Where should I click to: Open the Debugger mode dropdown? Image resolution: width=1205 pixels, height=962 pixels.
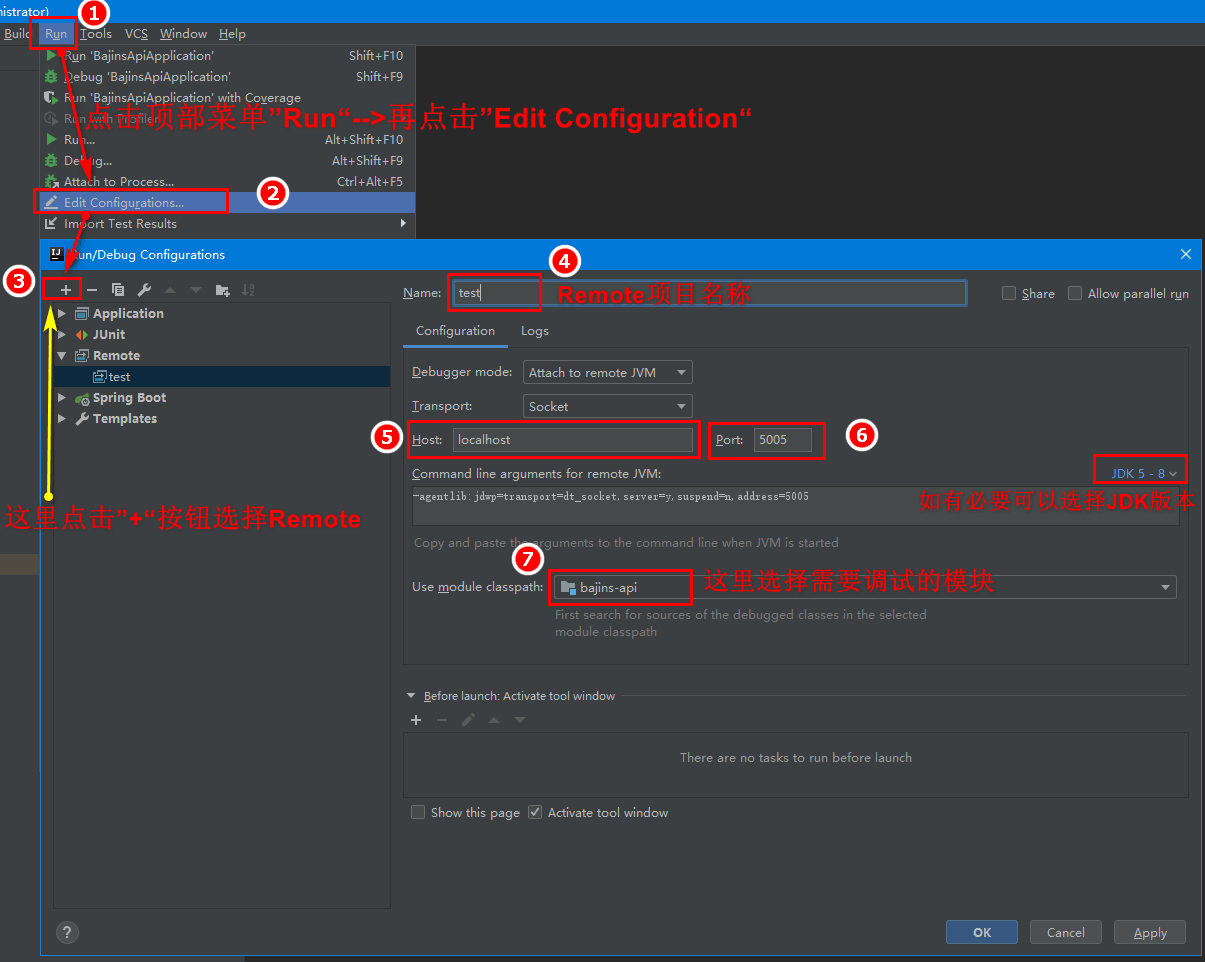(x=607, y=372)
